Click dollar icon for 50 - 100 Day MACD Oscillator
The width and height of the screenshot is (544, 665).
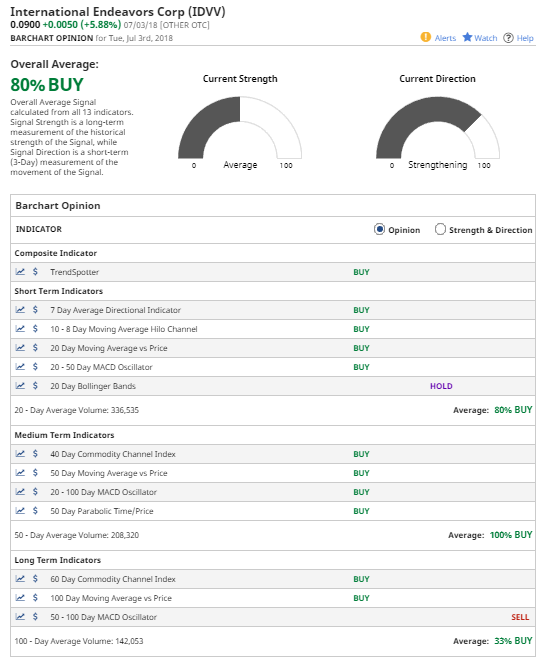click(x=35, y=617)
